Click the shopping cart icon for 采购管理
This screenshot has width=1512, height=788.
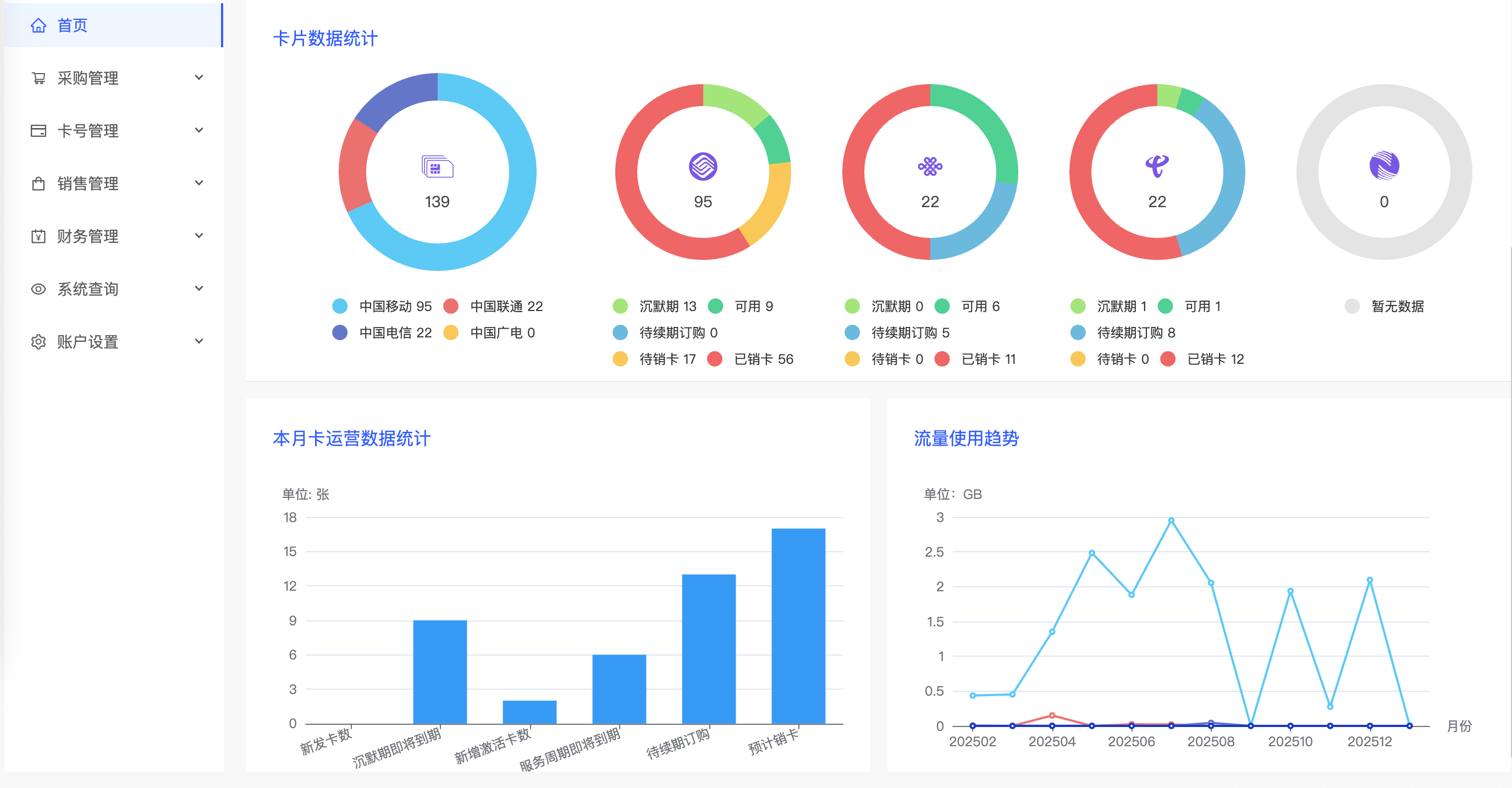tap(38, 78)
